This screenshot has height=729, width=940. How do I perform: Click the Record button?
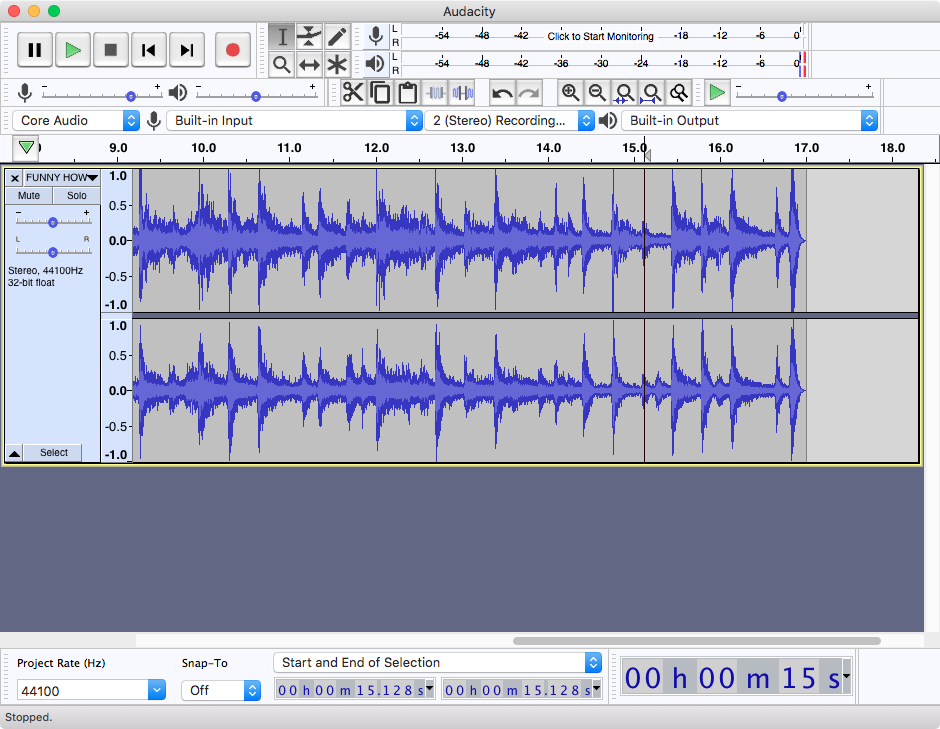[233, 50]
